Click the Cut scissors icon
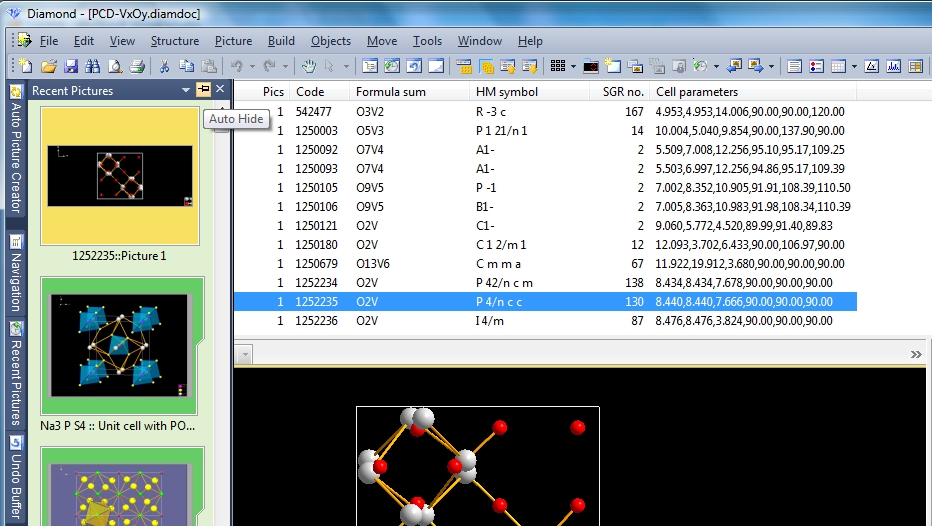Screen dimensions: 932x526 point(164,66)
